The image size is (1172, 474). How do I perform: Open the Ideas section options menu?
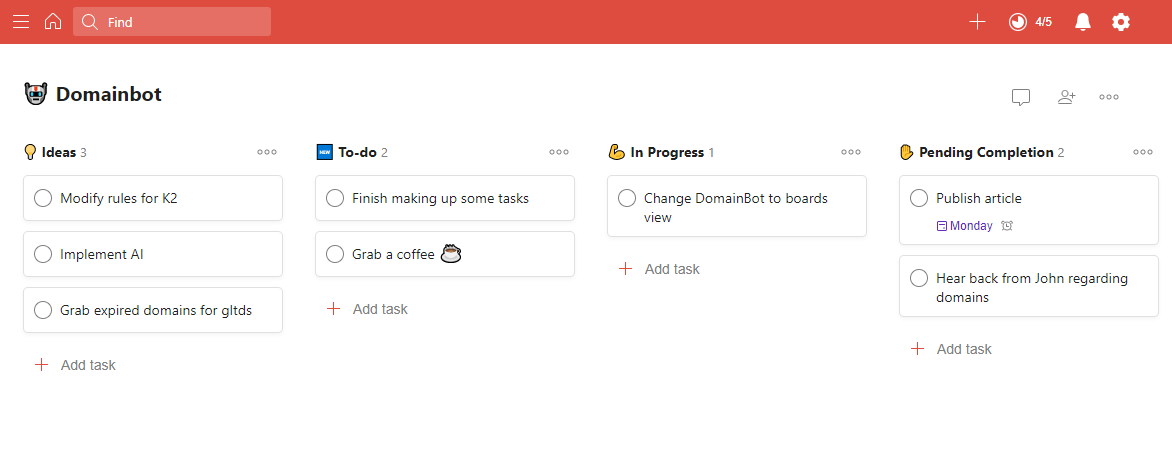click(267, 152)
